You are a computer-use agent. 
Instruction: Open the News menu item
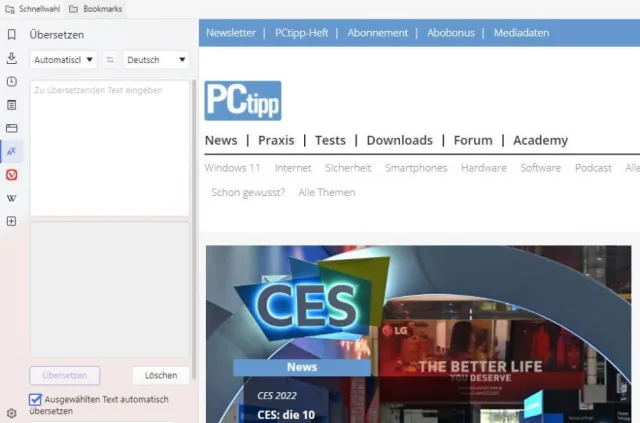pyautogui.click(x=221, y=140)
